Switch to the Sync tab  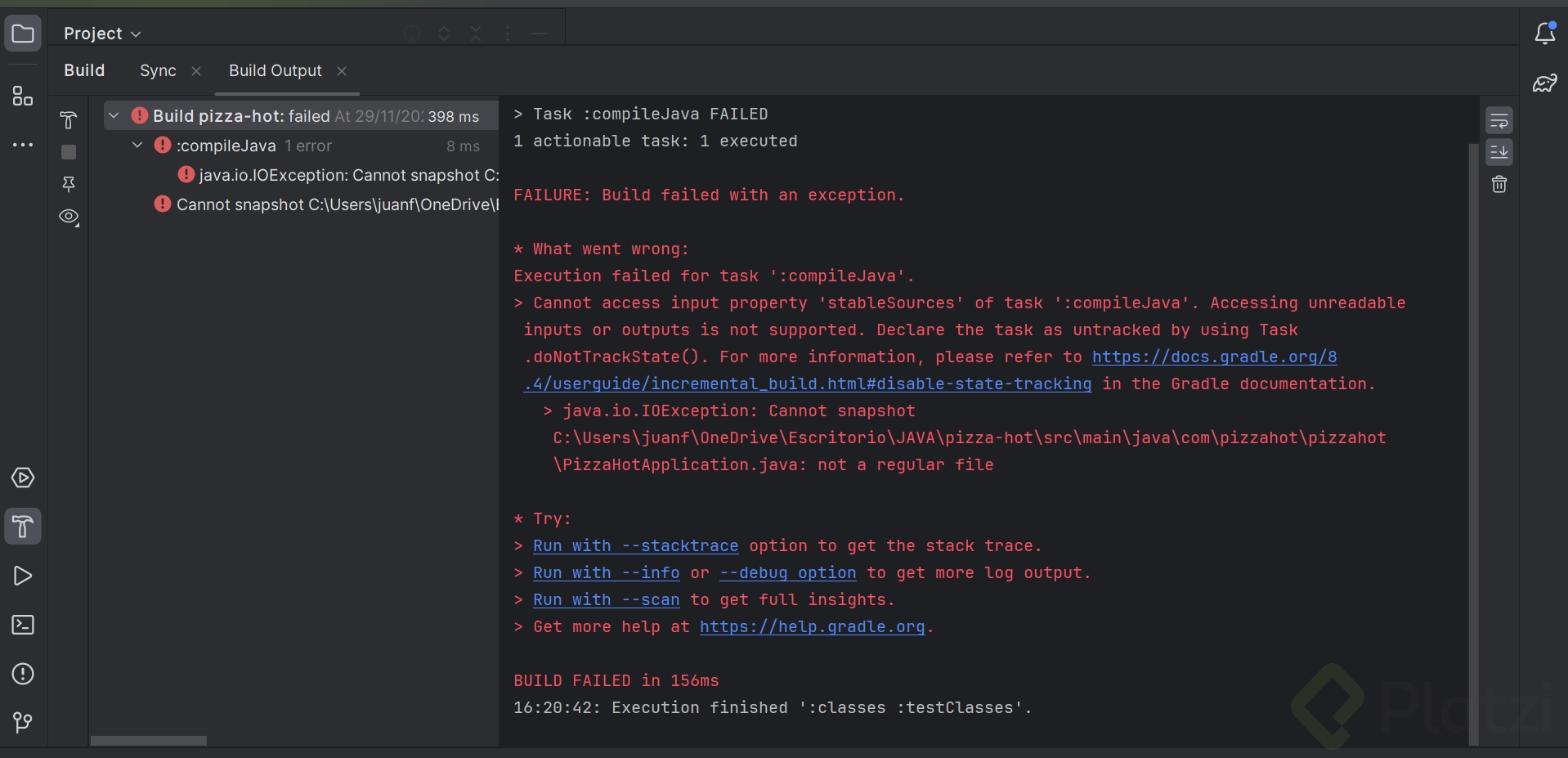click(158, 71)
